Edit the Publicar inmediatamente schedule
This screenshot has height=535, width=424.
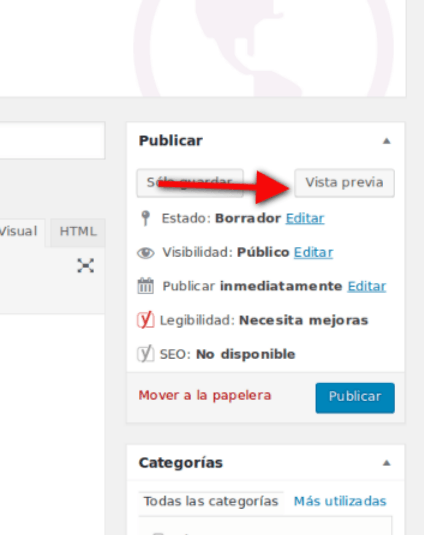(367, 286)
